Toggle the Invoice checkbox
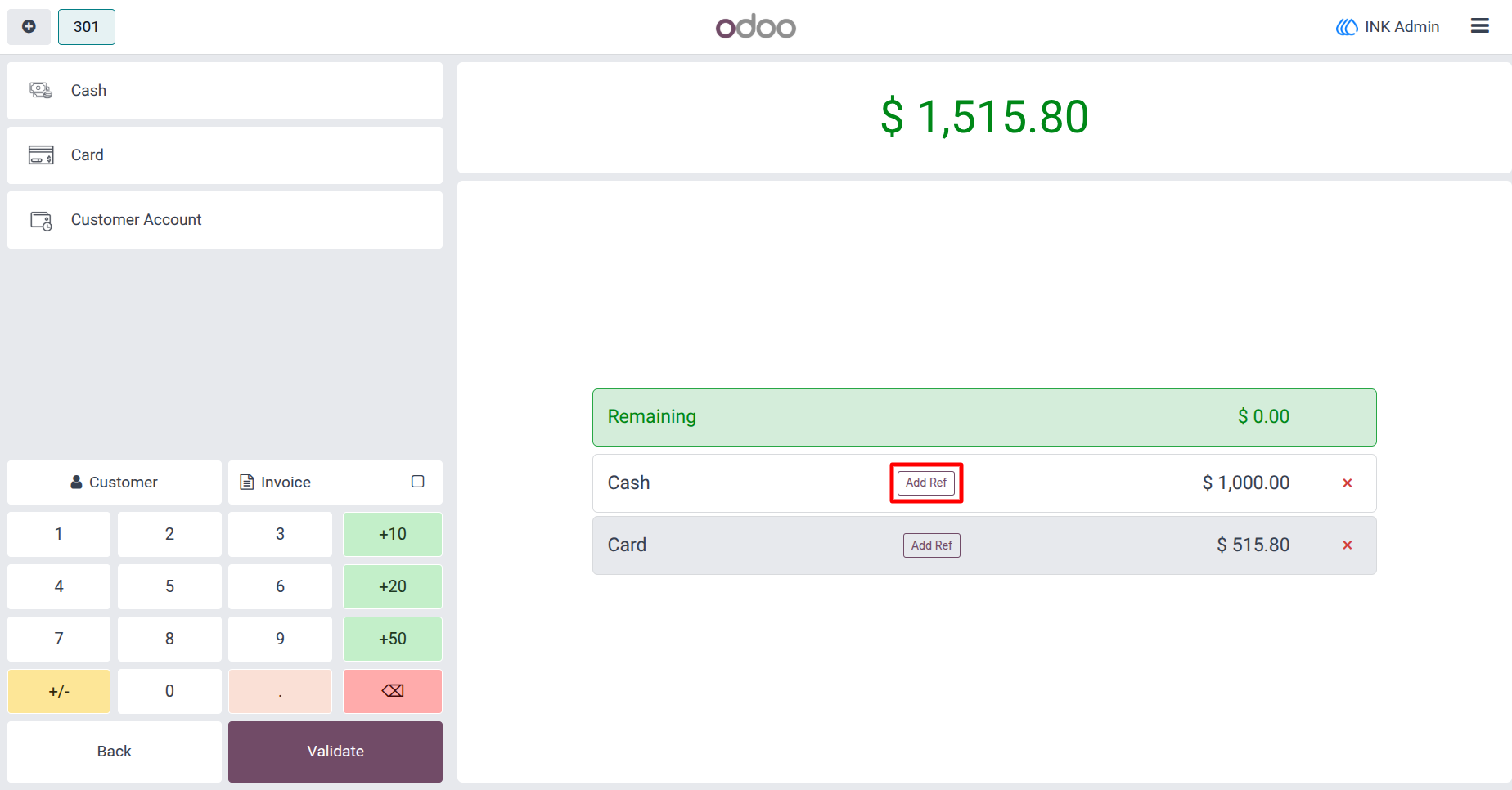Viewport: 1512px width, 790px height. click(417, 482)
